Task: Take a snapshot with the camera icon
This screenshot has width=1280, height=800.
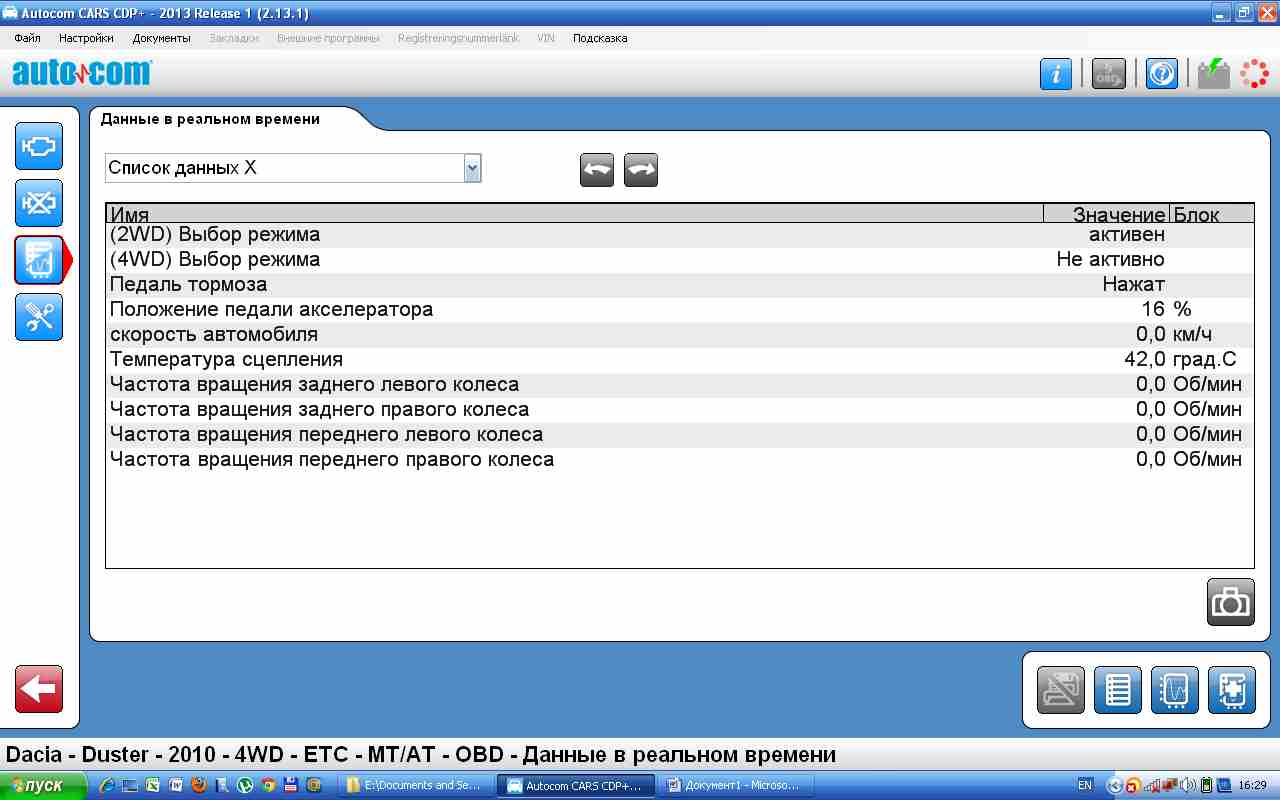Action: pos(1230,602)
